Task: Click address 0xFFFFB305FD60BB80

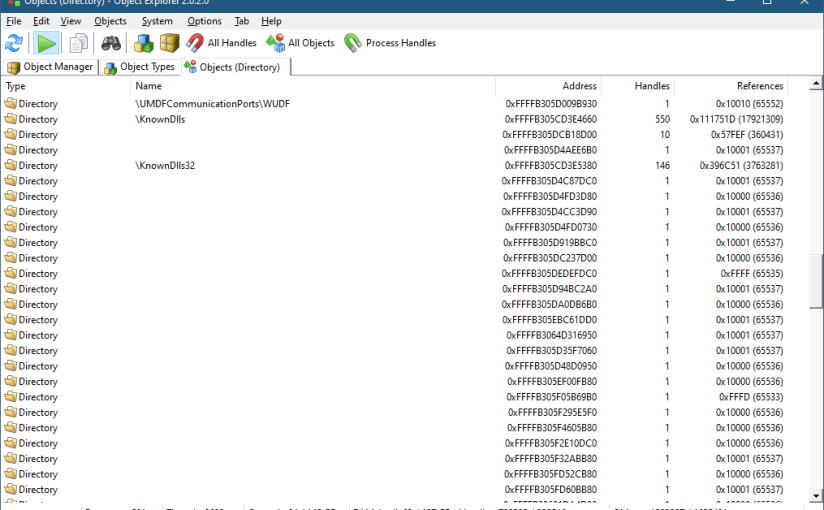Action: 550,489
